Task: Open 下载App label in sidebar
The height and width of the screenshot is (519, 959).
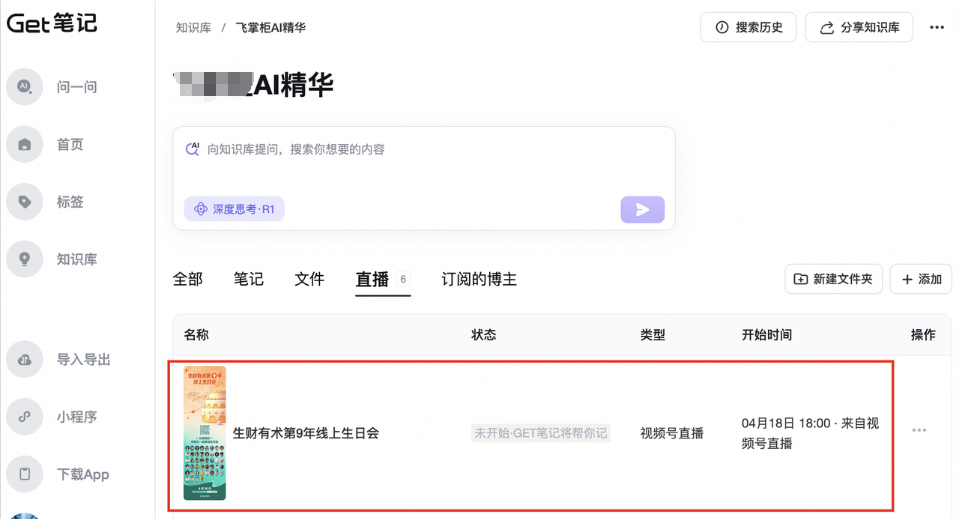Action: (x=83, y=474)
